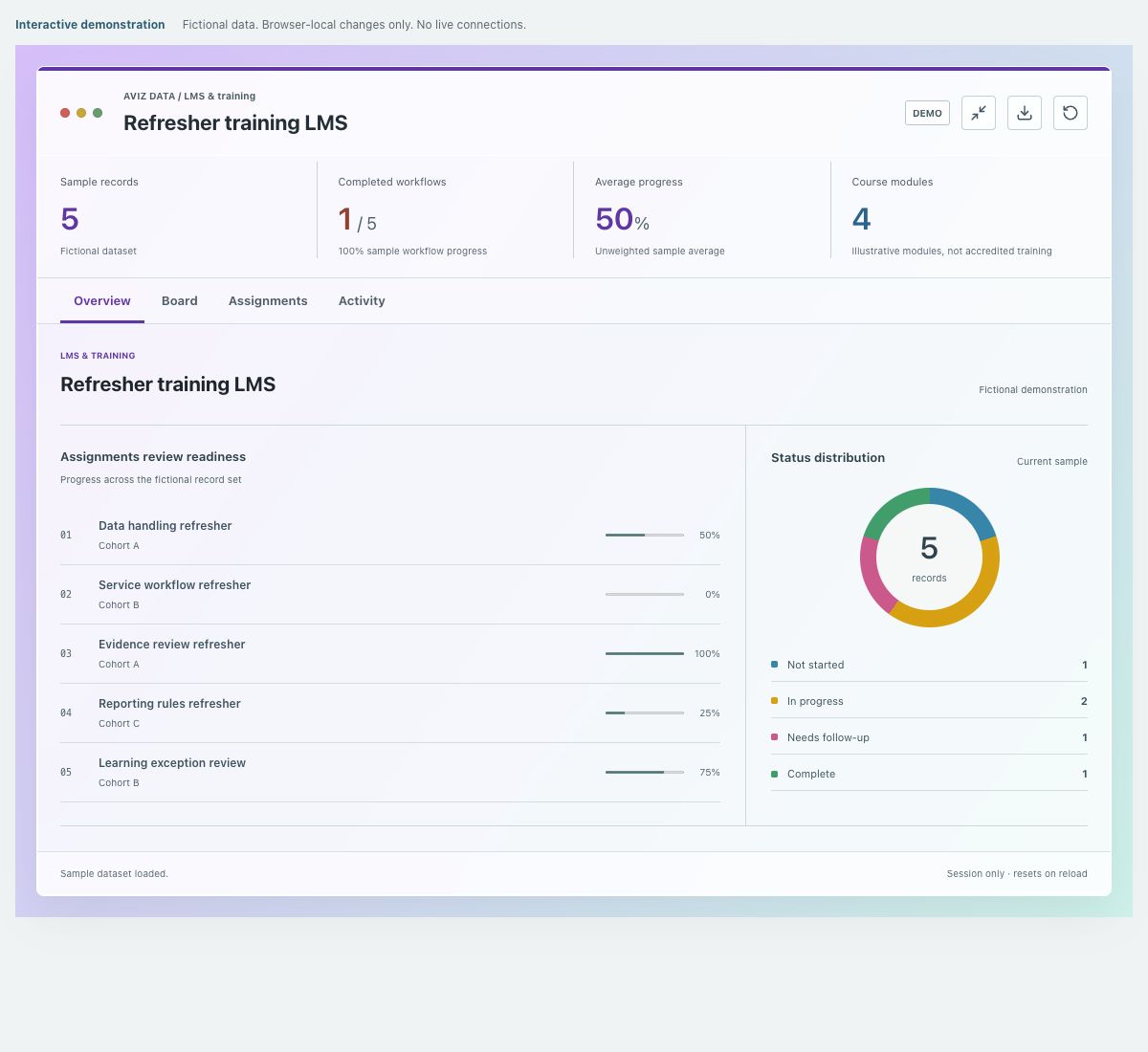
Task: Click the Current sample label
Action: (x=1052, y=461)
